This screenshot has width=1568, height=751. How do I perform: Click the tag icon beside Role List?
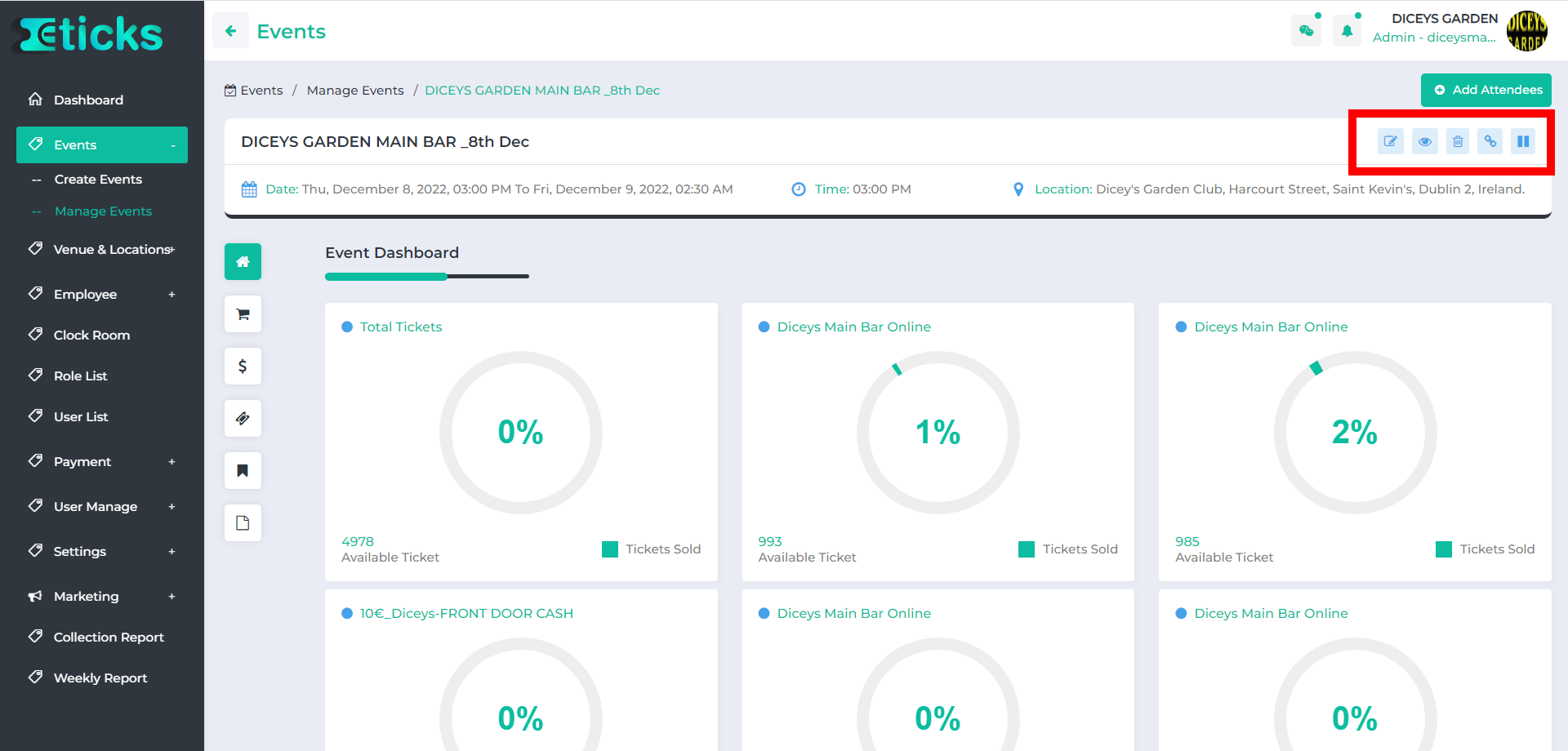pyautogui.click(x=35, y=375)
